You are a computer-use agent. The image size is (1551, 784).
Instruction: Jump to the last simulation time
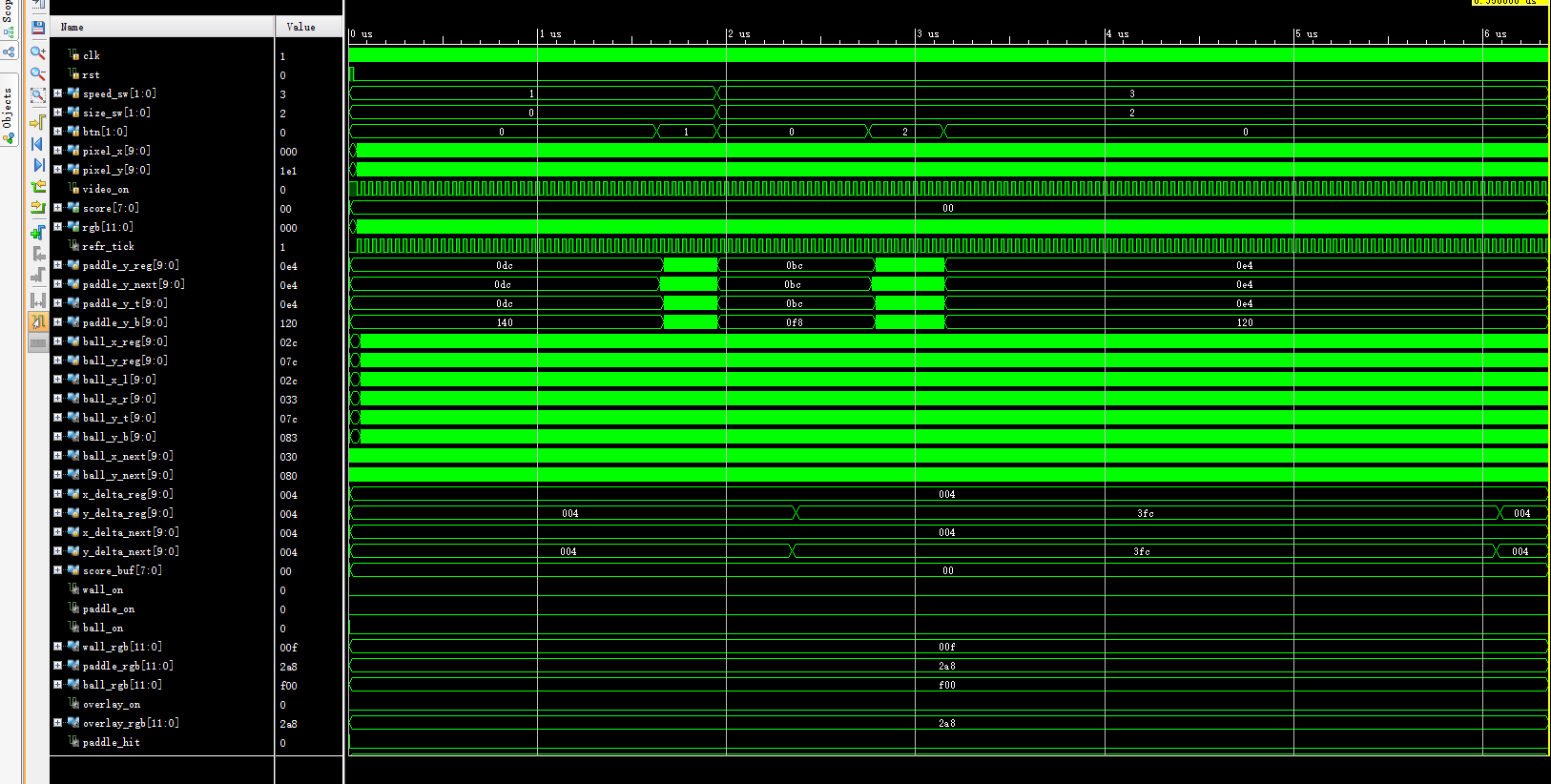[38, 165]
